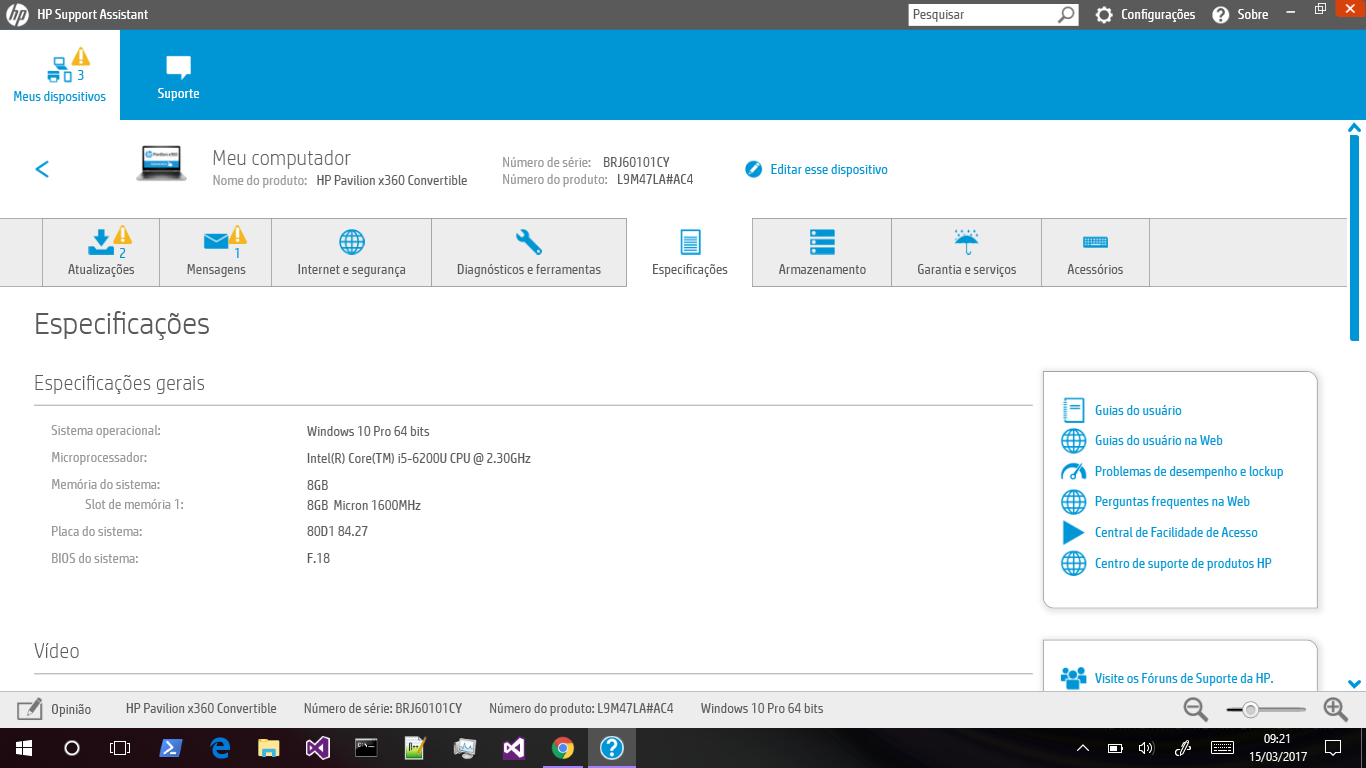Open the Action Center notifications icon
The width and height of the screenshot is (1366, 768).
1333,748
